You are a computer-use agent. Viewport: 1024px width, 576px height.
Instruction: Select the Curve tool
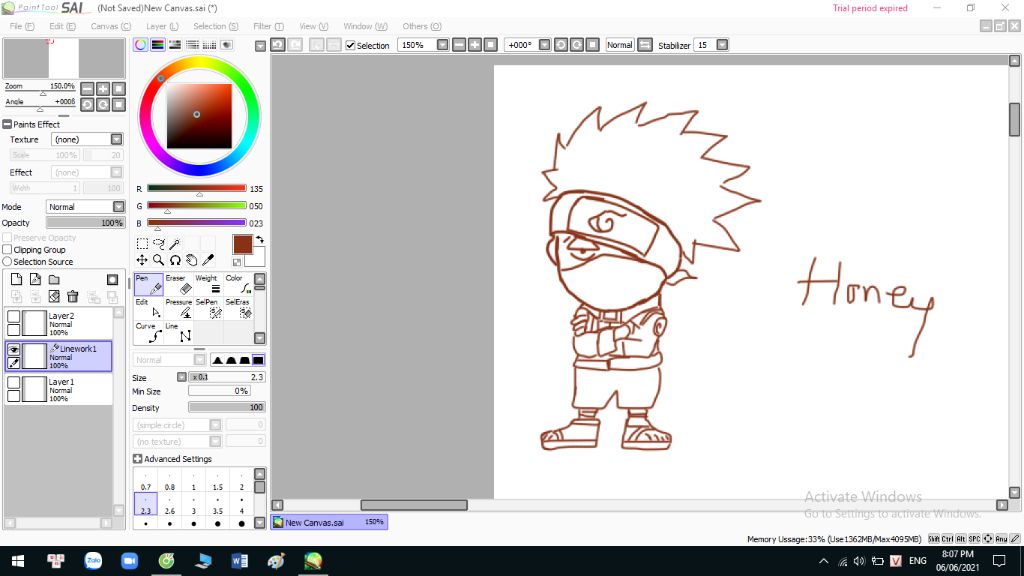[x=148, y=332]
